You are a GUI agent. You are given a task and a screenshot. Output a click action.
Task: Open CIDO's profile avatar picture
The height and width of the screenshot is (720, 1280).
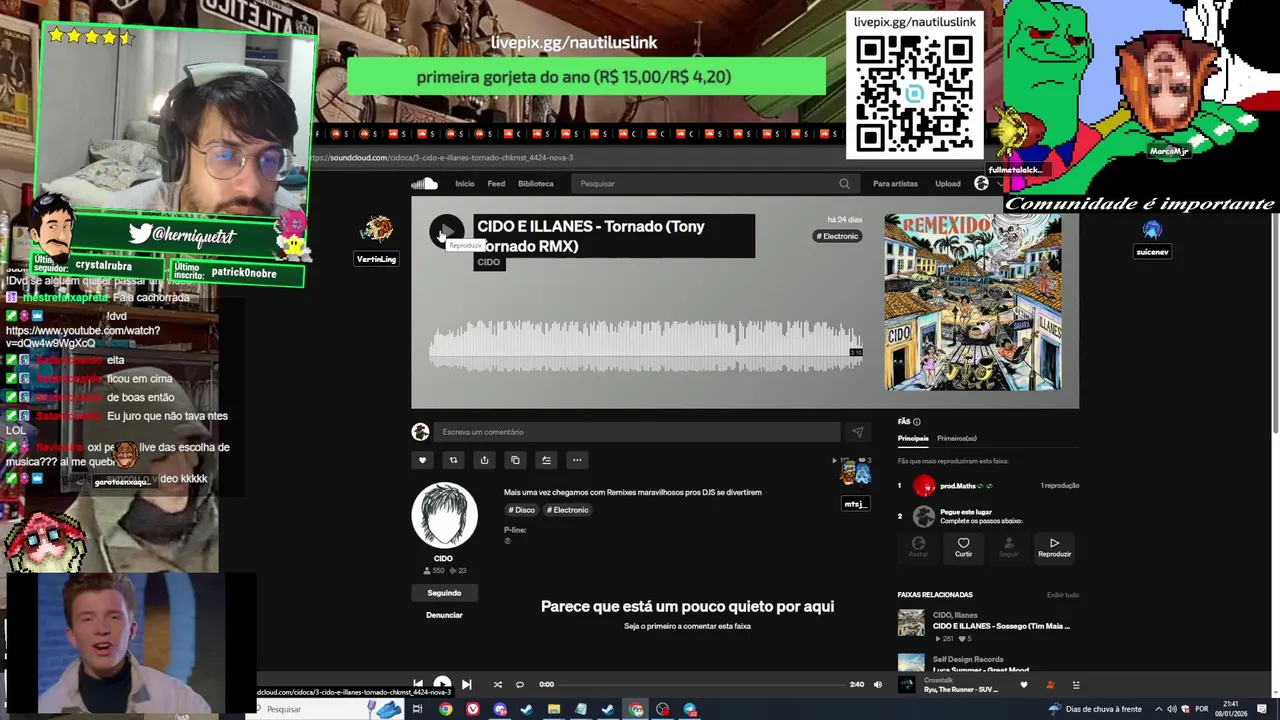click(x=444, y=515)
